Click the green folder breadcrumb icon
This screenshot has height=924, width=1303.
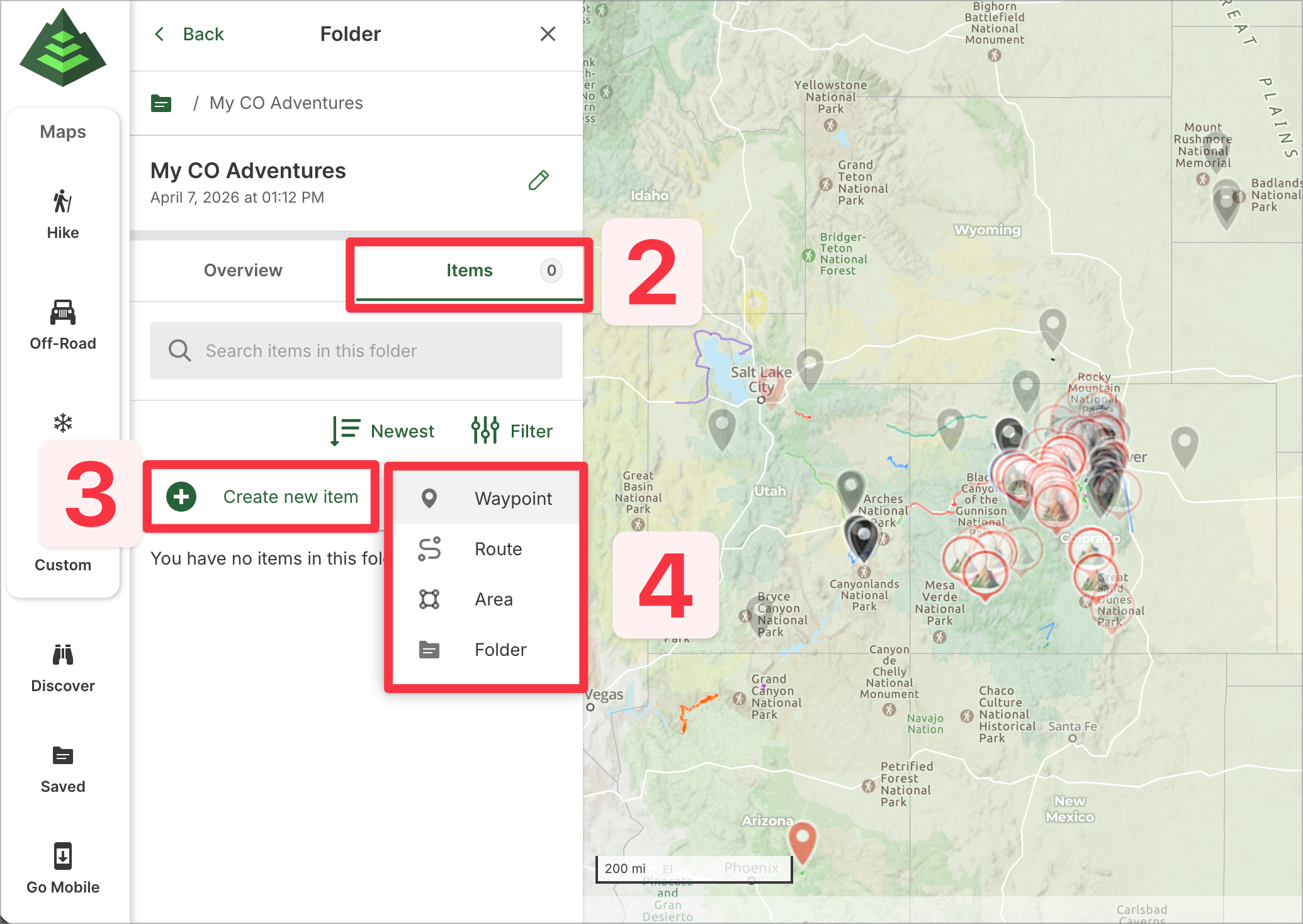tap(161, 103)
